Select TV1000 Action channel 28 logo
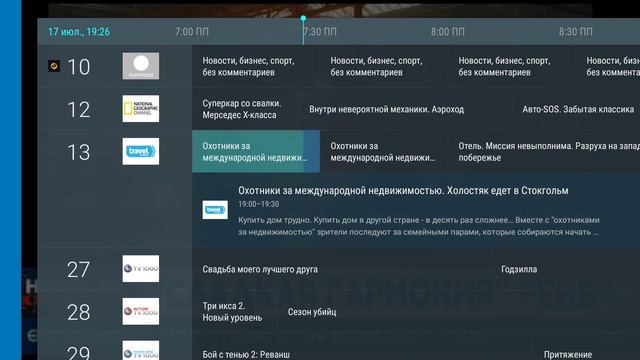640x360 pixels. click(x=141, y=311)
